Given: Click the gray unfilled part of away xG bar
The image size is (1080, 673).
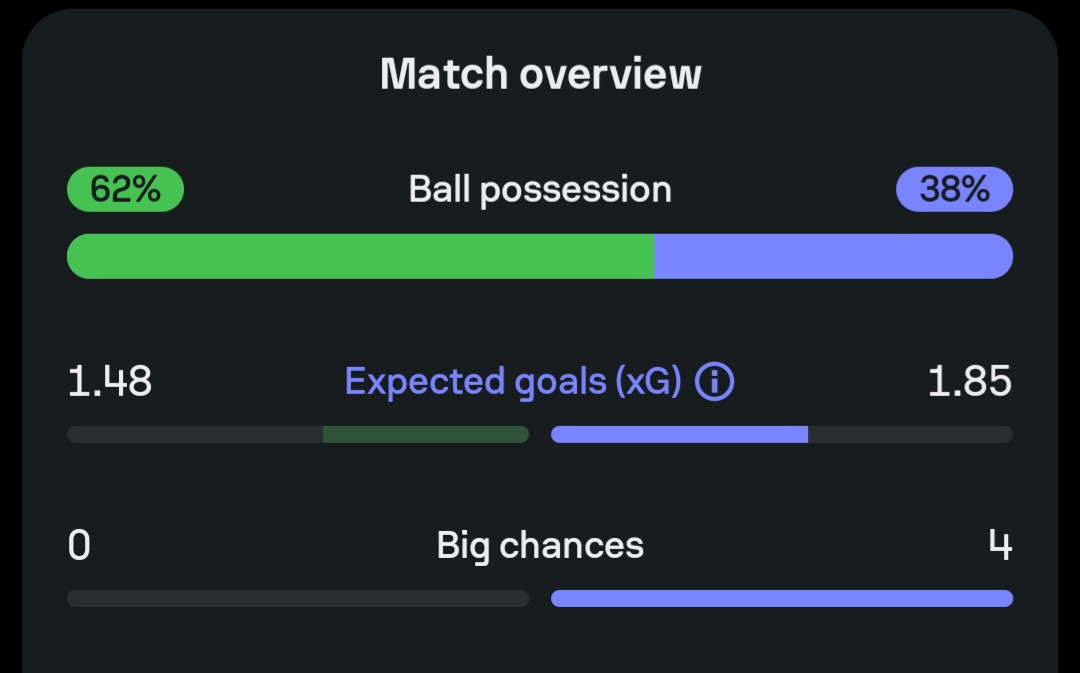Looking at the screenshot, I should (910, 434).
